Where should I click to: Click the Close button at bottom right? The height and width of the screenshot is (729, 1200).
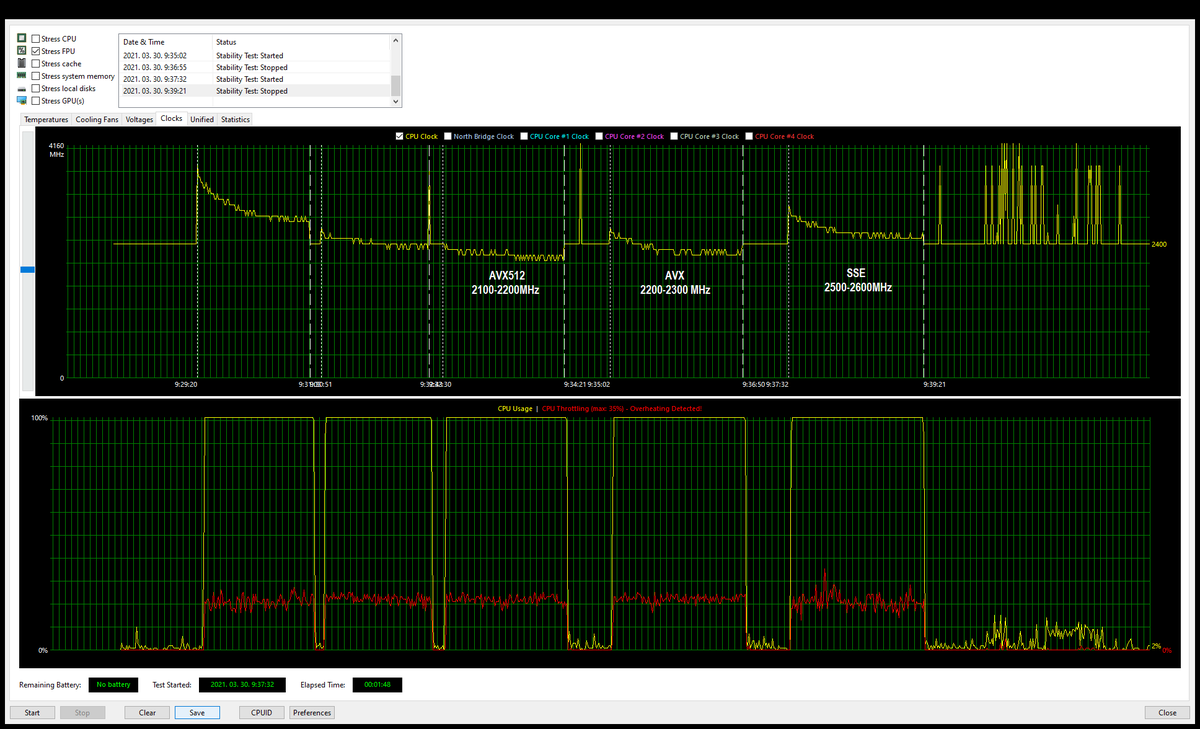coord(1167,713)
